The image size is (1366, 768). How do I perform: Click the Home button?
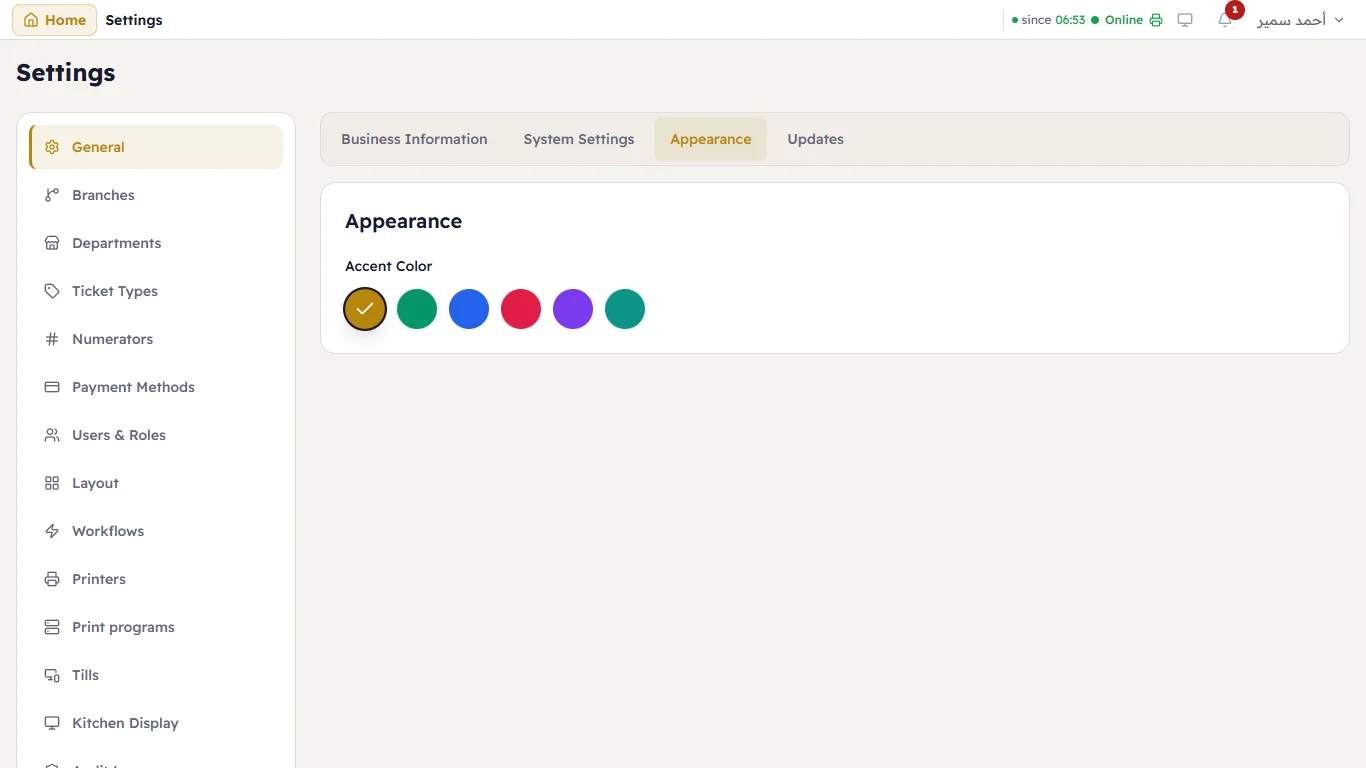[x=54, y=20]
